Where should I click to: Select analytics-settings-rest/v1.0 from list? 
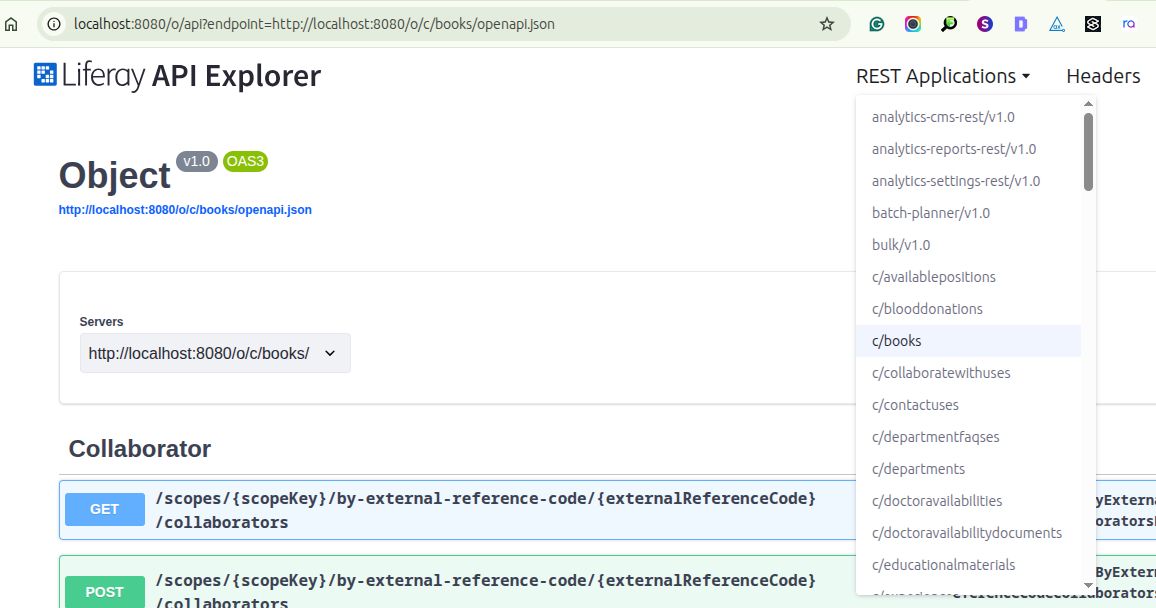pyautogui.click(x=968, y=181)
